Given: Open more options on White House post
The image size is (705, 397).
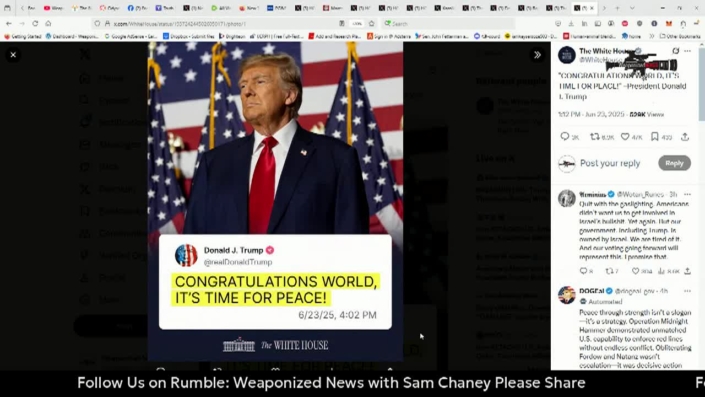Looking at the screenshot, I should pyautogui.click(x=687, y=51).
